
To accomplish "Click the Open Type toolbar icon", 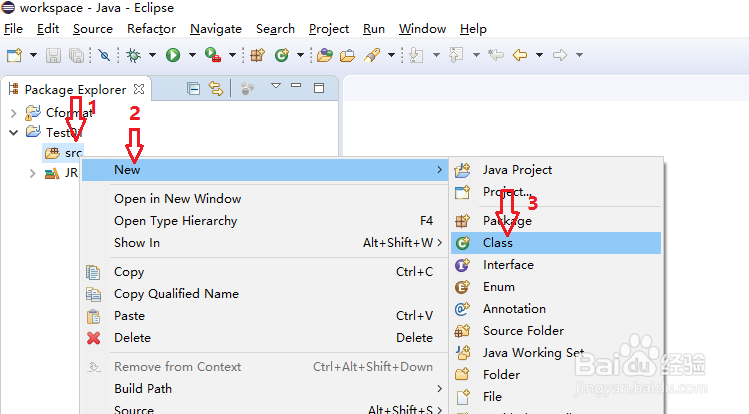I will click(x=325, y=55).
